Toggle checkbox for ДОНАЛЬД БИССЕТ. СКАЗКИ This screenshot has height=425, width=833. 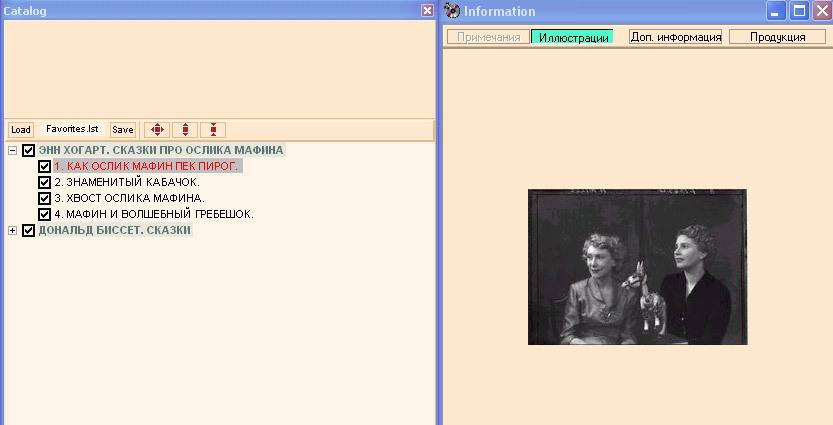tap(28, 230)
